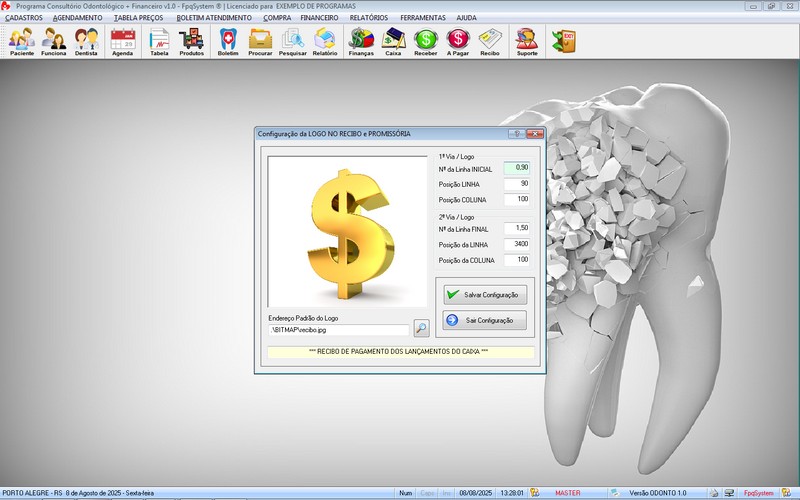Open the Boletim toolbar icon
This screenshot has width=800, height=500.
click(x=228, y=42)
